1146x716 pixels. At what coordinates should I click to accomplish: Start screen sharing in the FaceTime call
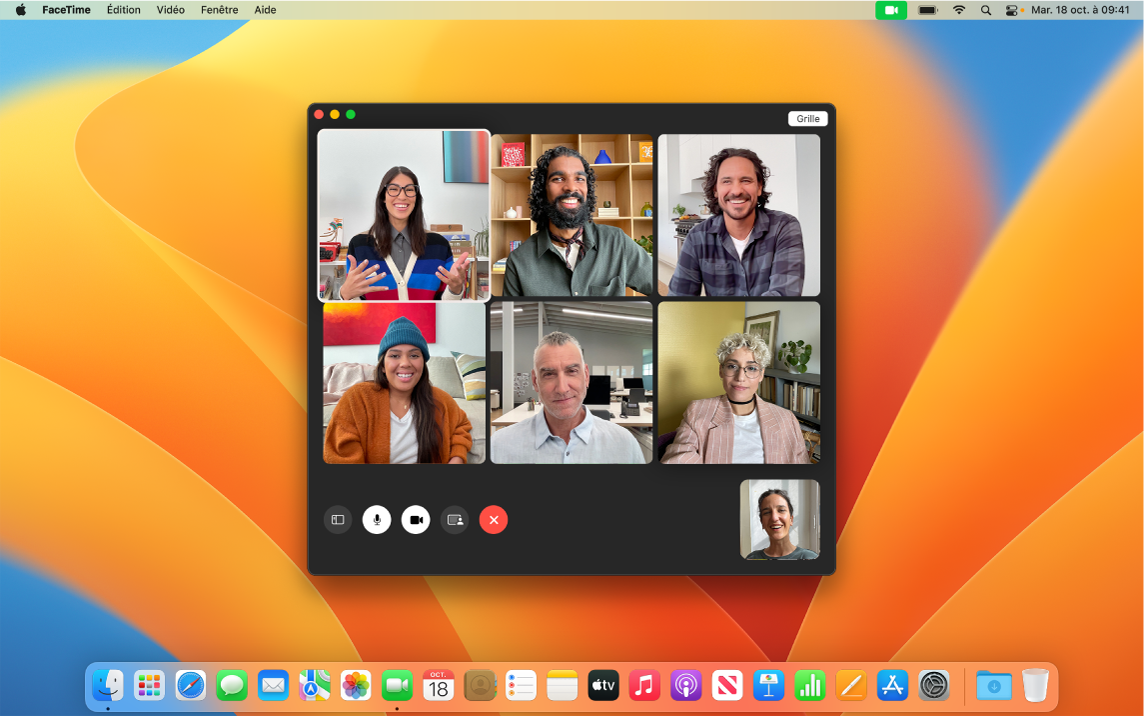454,519
